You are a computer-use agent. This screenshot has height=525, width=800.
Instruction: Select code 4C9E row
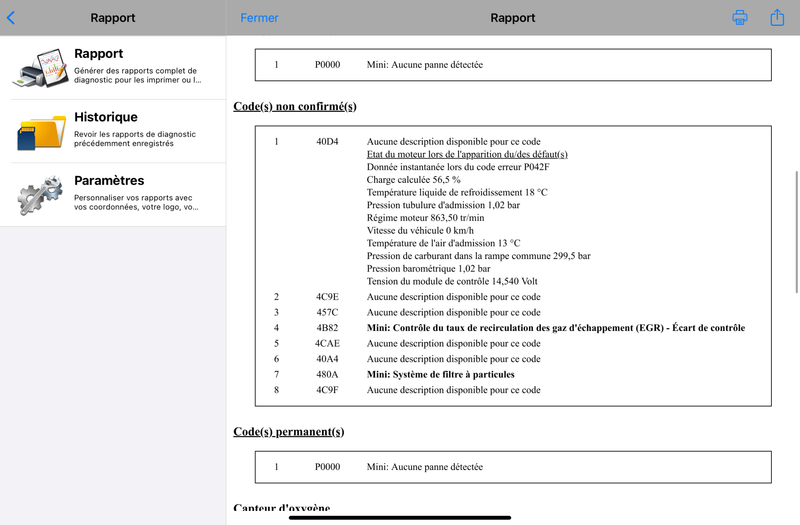[513, 297]
